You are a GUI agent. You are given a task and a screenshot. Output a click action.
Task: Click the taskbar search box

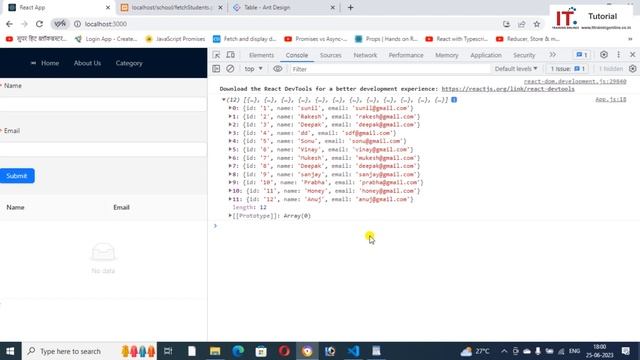(x=89, y=351)
